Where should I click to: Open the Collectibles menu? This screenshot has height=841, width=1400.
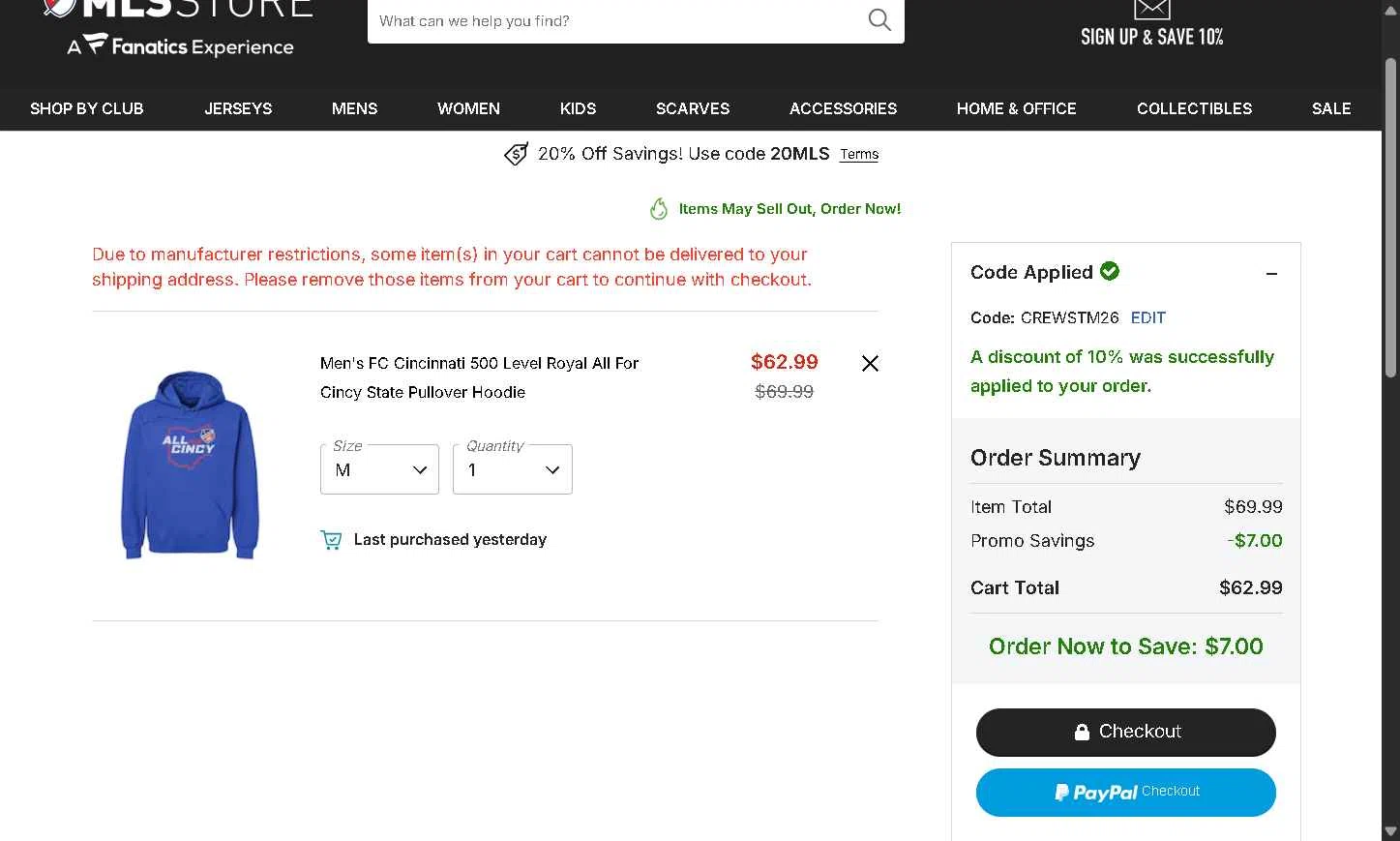[x=1194, y=108]
